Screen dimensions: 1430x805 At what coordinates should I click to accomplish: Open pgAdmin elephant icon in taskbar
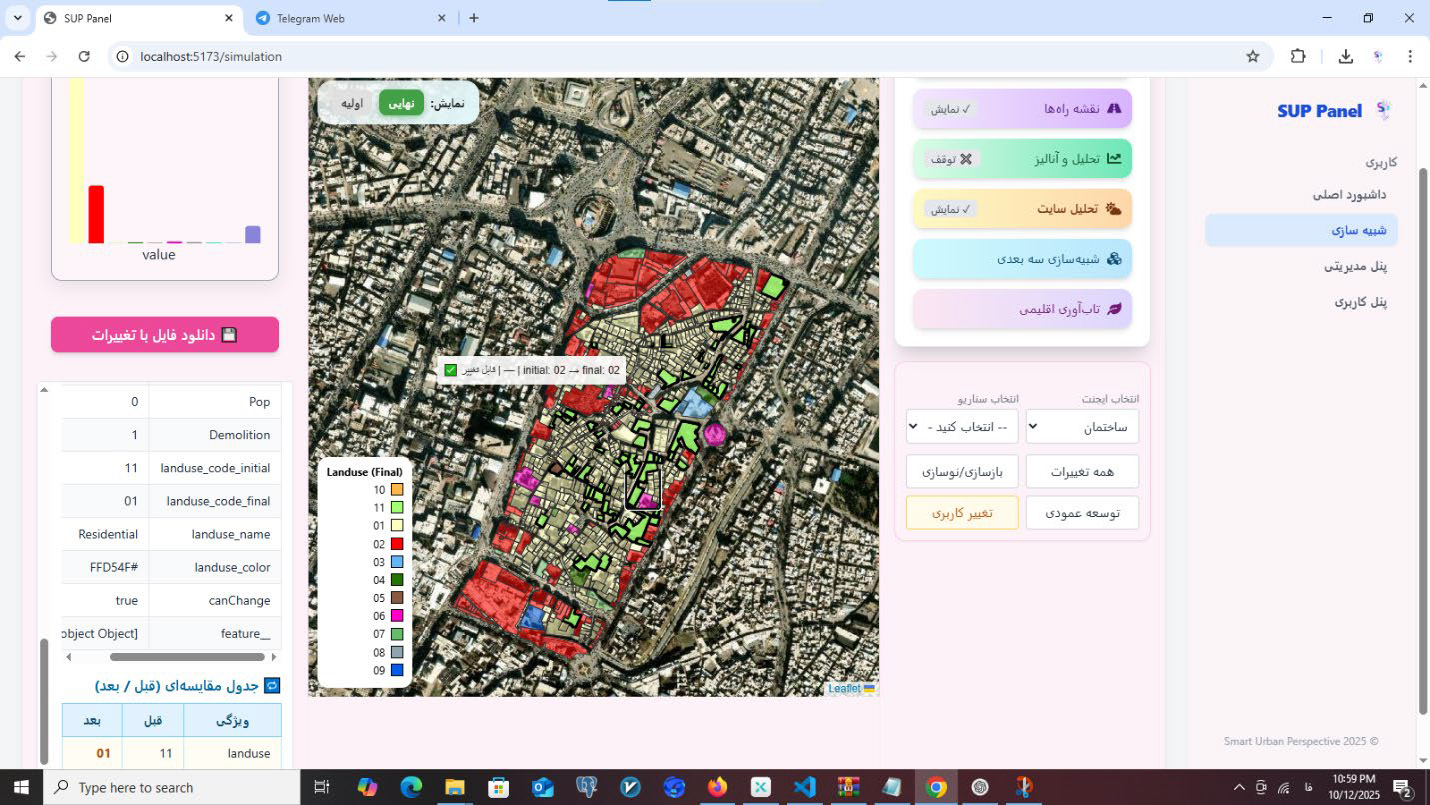(x=586, y=787)
